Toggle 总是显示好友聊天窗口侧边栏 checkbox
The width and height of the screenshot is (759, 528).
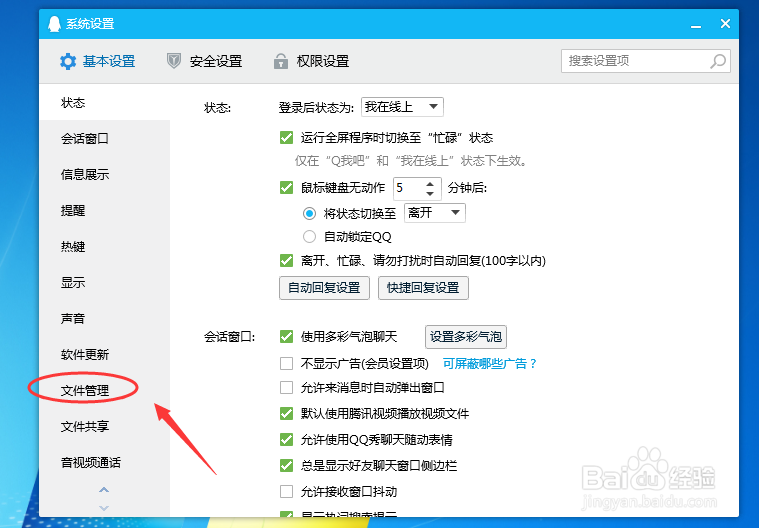pyautogui.click(x=287, y=466)
